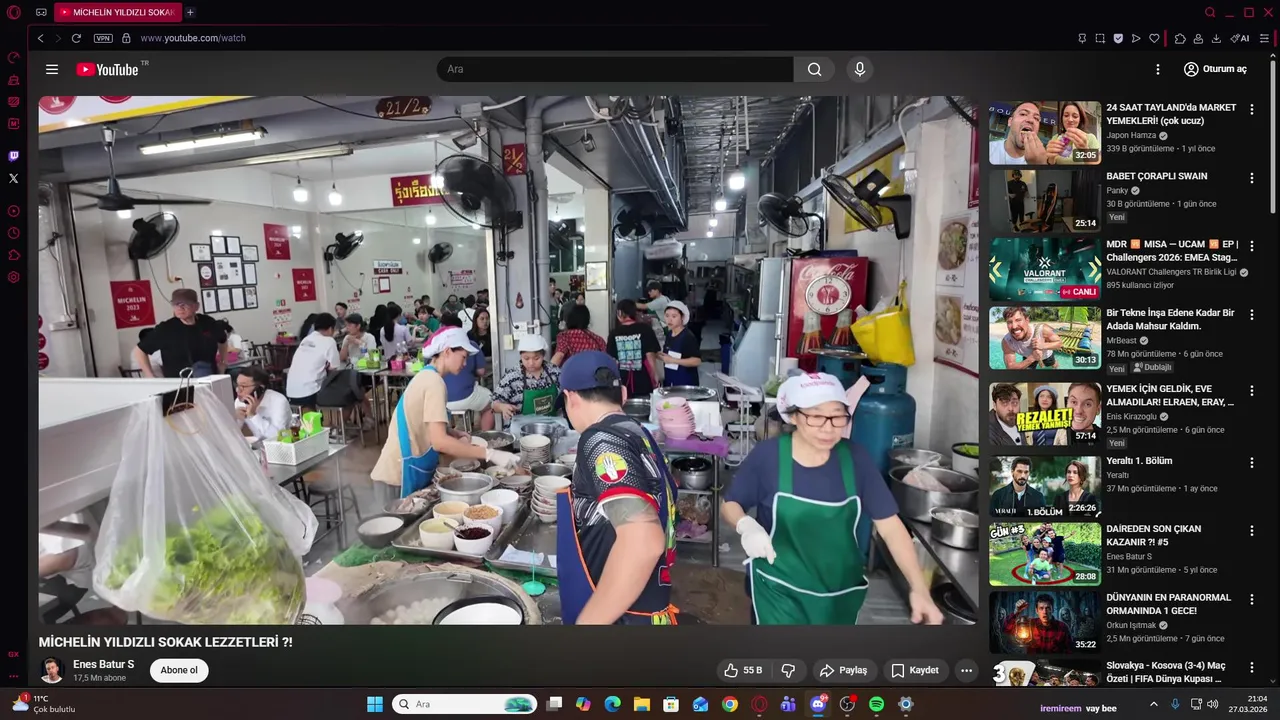This screenshot has width=1280, height=720.
Task: Open VALORANT Challengers live stream thumbnail
Action: (x=1045, y=269)
